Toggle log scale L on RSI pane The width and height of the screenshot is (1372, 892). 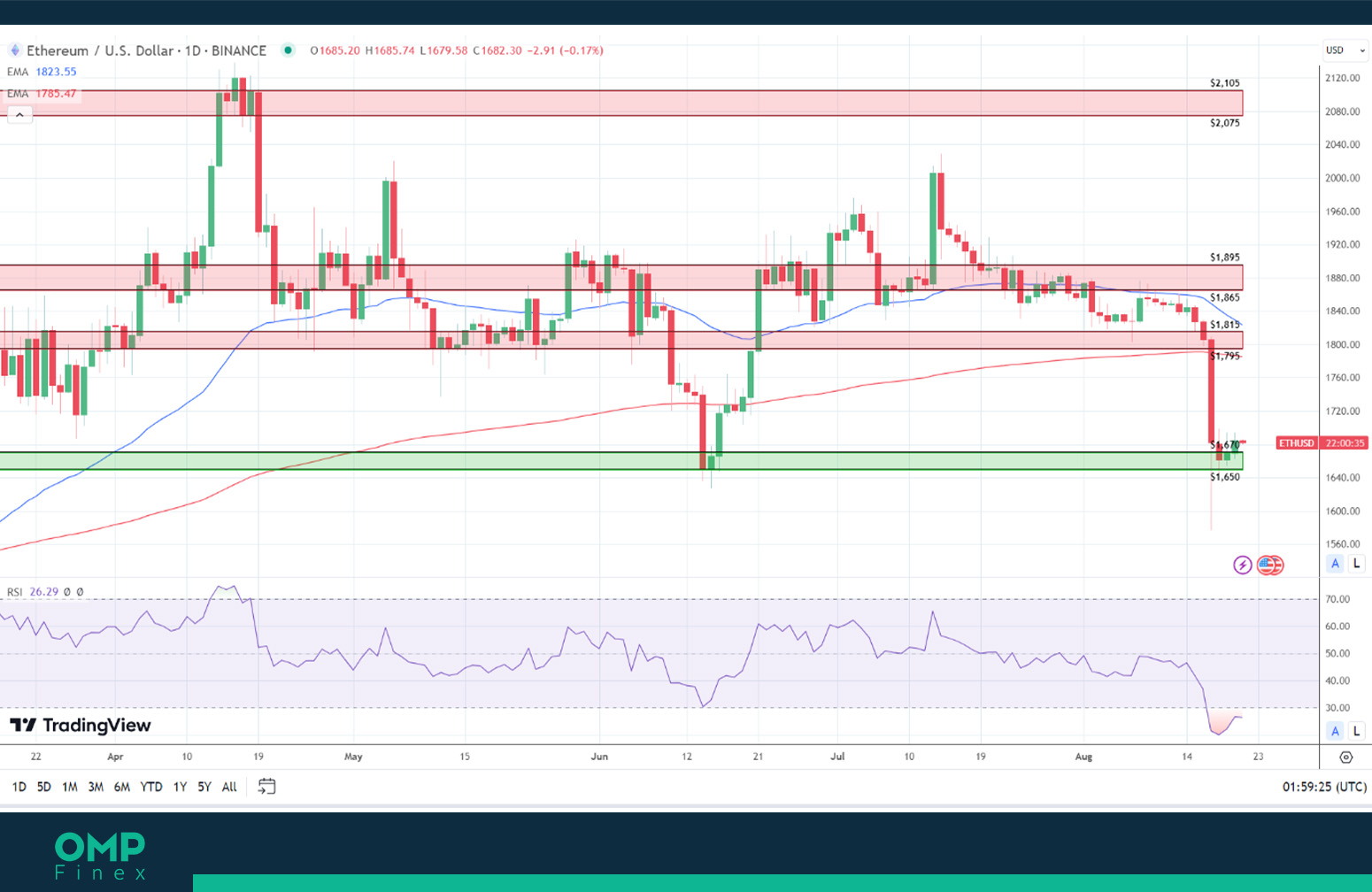click(x=1356, y=731)
